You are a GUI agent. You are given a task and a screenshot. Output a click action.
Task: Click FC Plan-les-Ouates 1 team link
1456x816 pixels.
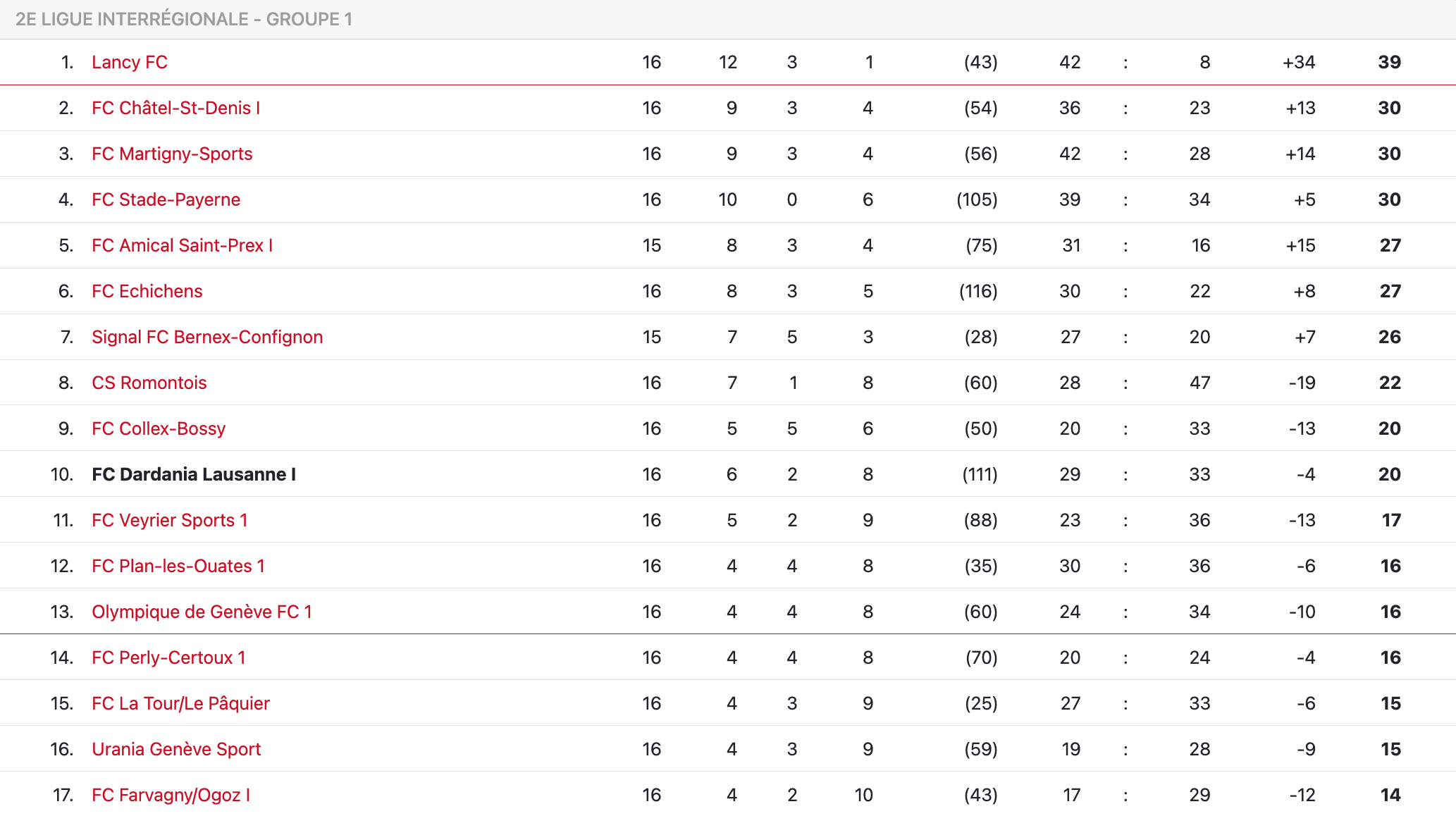pyautogui.click(x=178, y=566)
